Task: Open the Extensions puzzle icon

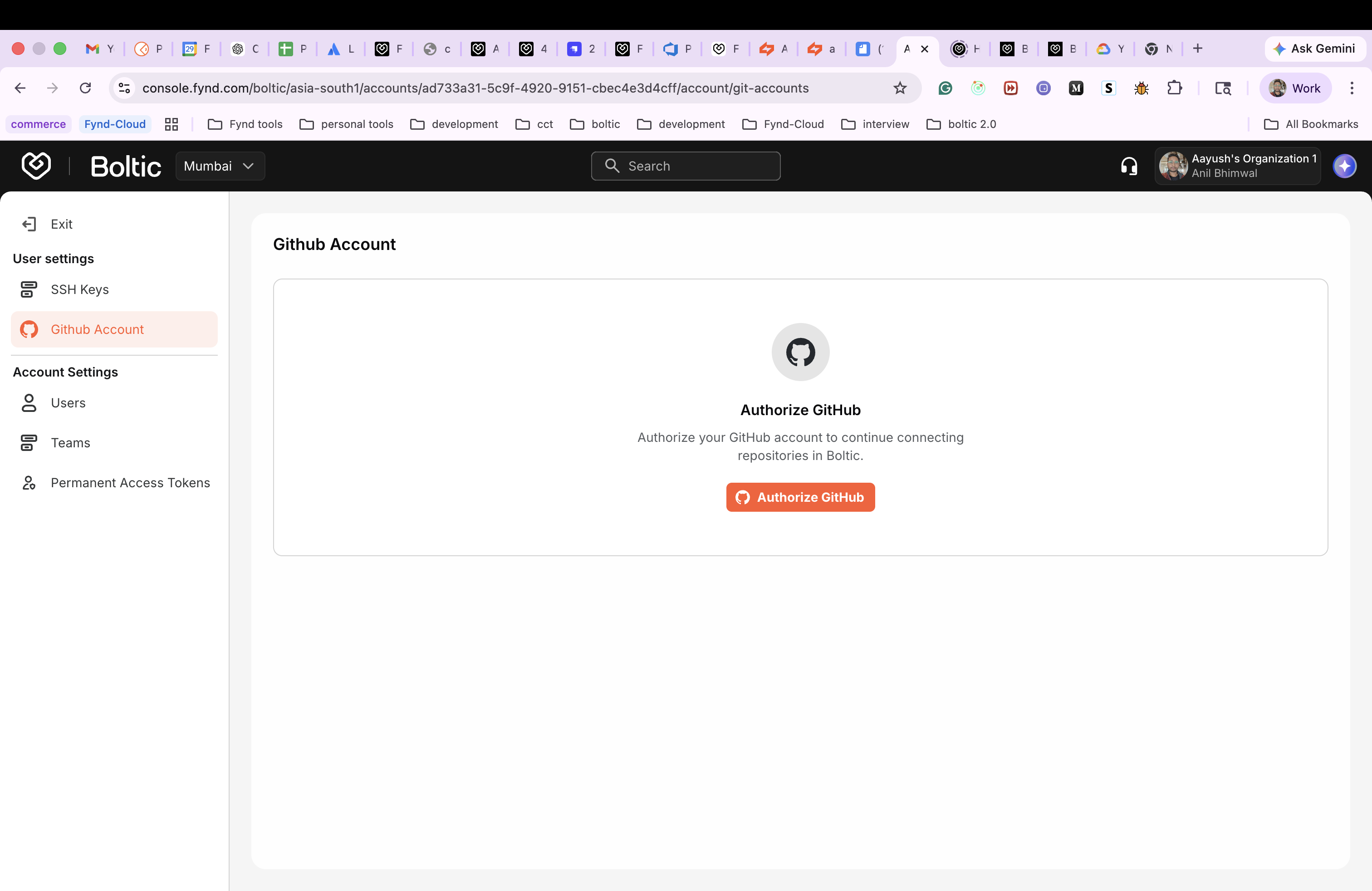Action: [x=1174, y=88]
